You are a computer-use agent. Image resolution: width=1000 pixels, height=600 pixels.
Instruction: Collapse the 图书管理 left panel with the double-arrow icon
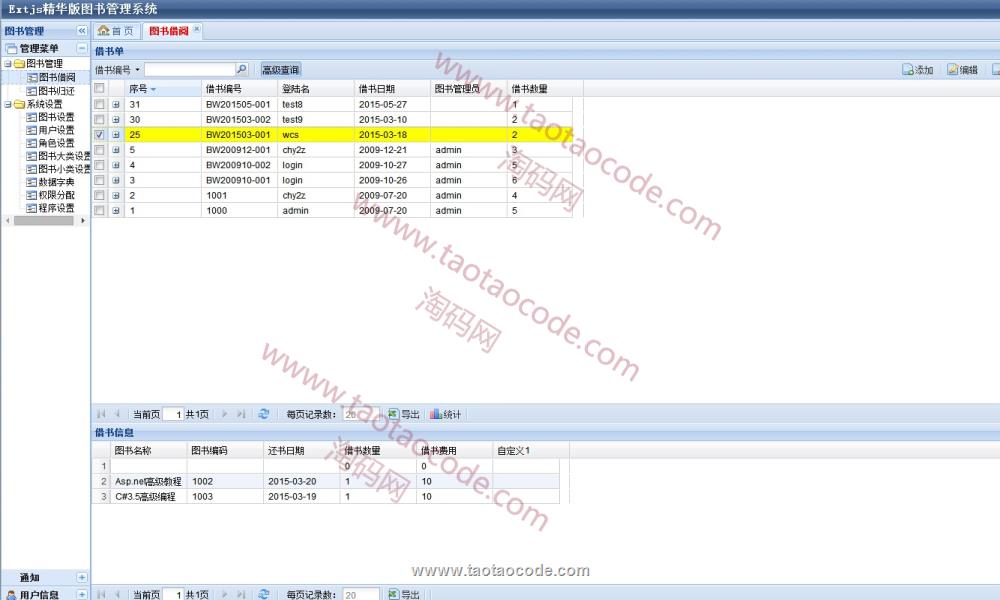coord(82,31)
